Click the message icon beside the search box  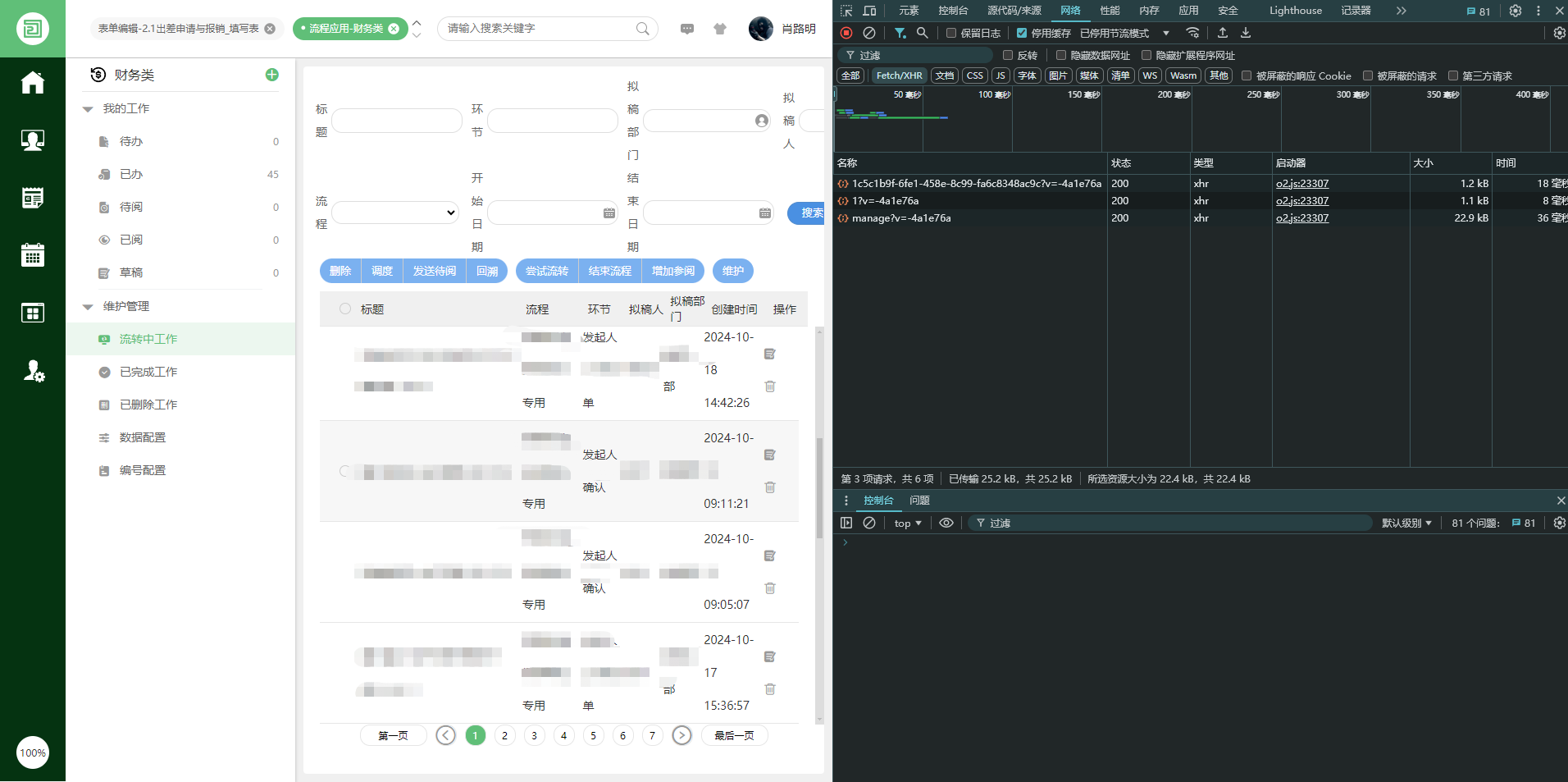click(687, 29)
